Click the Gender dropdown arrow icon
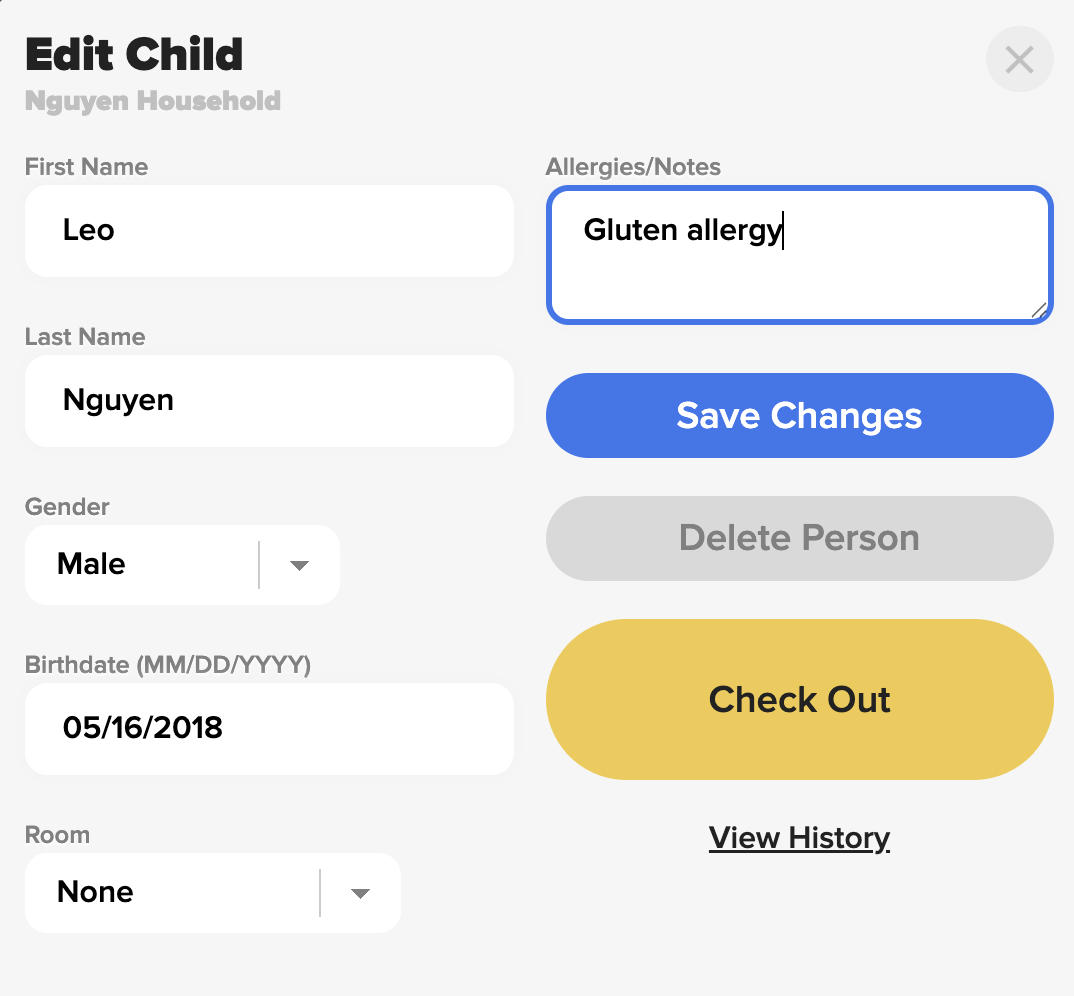This screenshot has height=996, width=1074. point(299,565)
